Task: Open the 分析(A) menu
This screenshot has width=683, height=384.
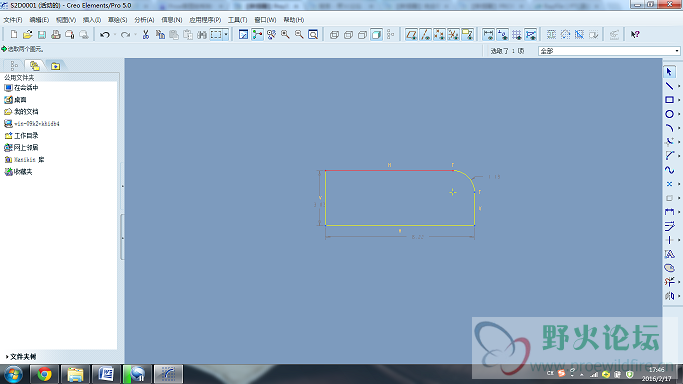Action: 144,20
